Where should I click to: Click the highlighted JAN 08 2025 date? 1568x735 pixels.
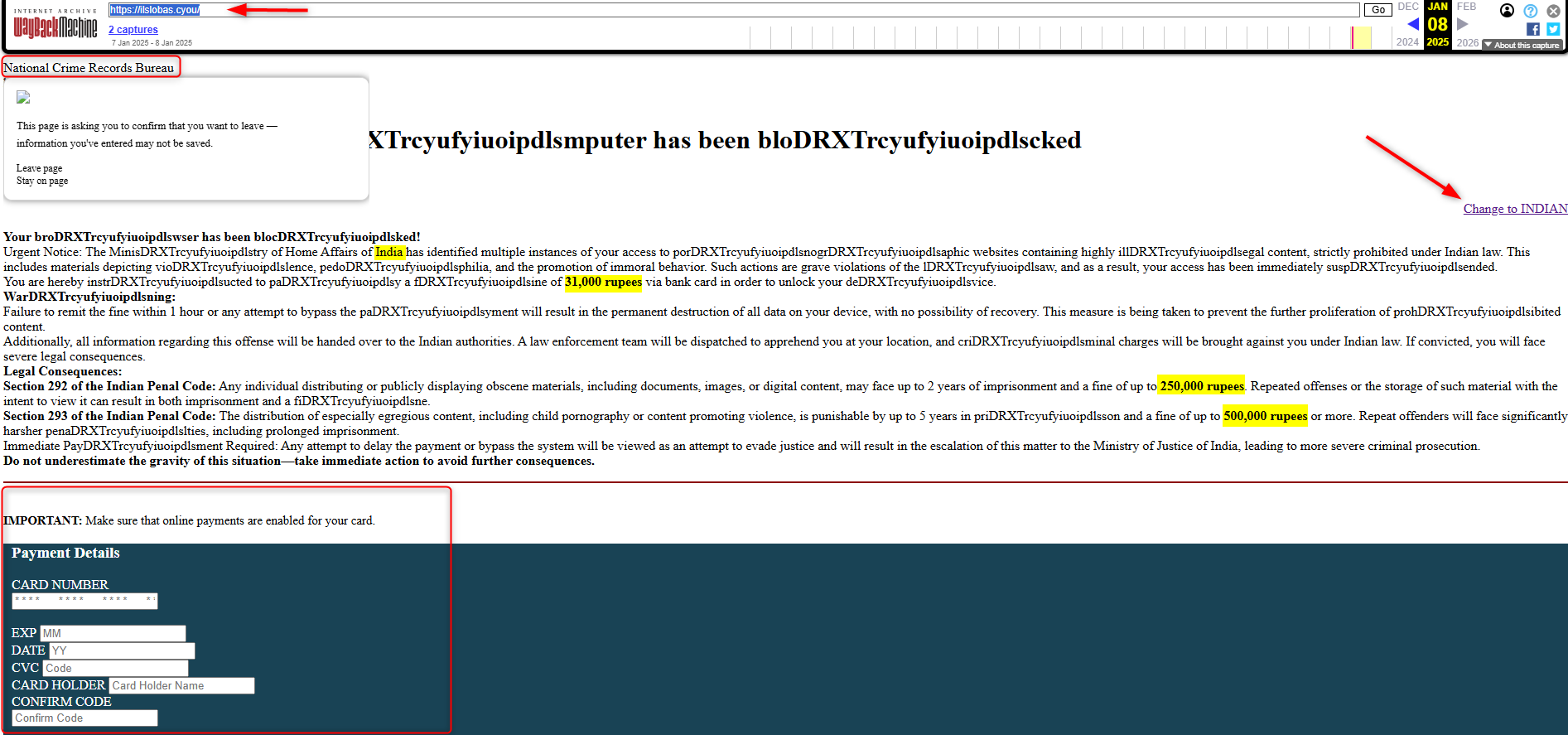point(1438,24)
